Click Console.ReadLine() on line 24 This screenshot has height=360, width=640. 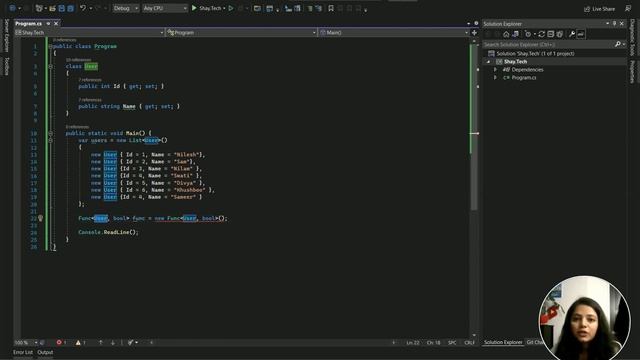108,232
